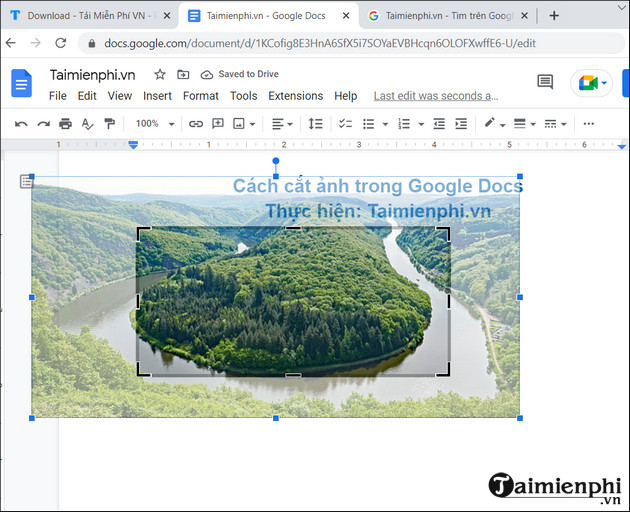630x512 pixels.
Task: Click the browser Back arrow
Action: click(11, 43)
